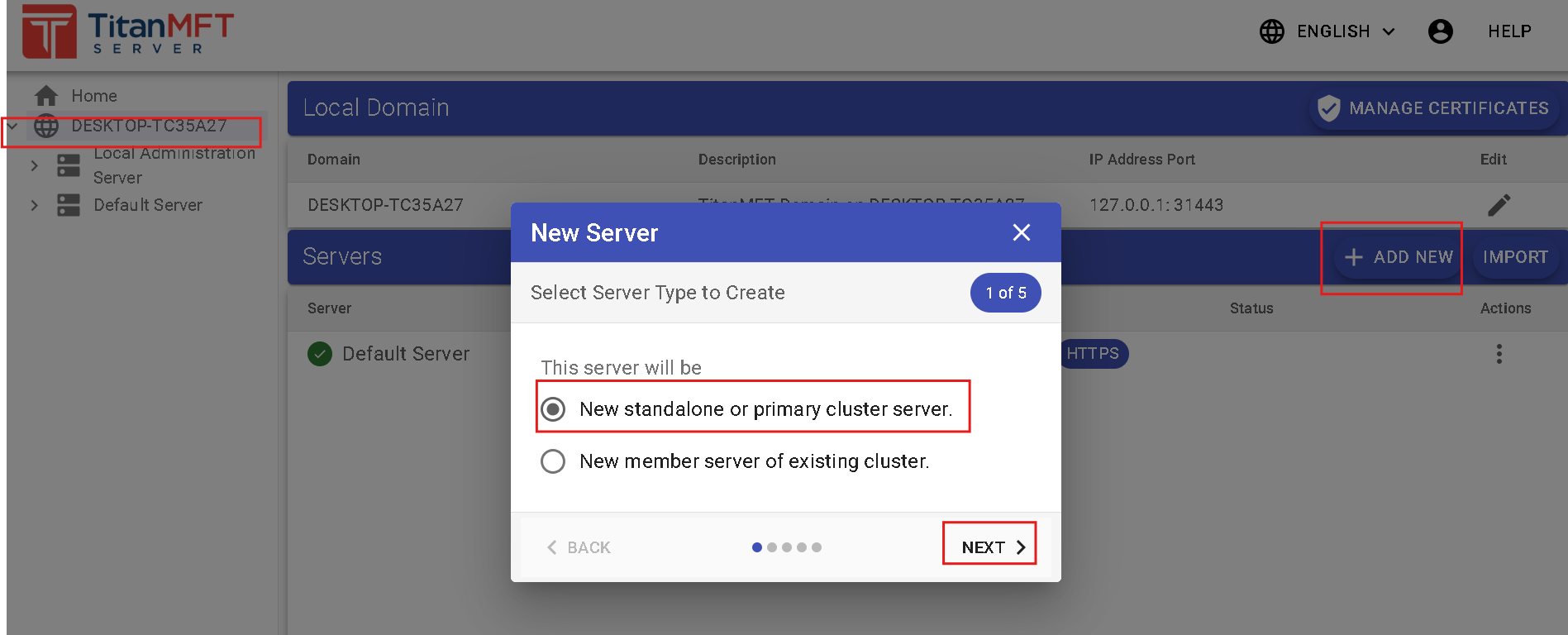Open the user account profile icon
This screenshot has width=1568, height=635.
[1440, 31]
